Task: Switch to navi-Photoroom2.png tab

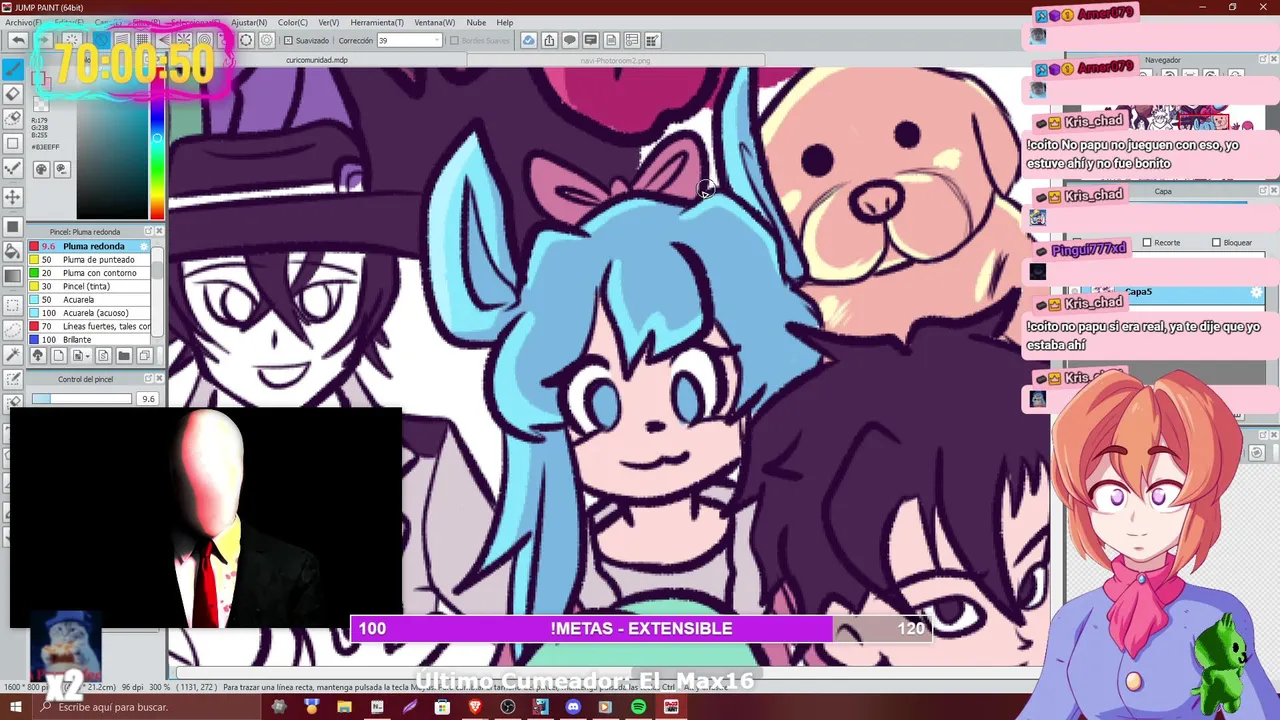Action: [x=615, y=60]
